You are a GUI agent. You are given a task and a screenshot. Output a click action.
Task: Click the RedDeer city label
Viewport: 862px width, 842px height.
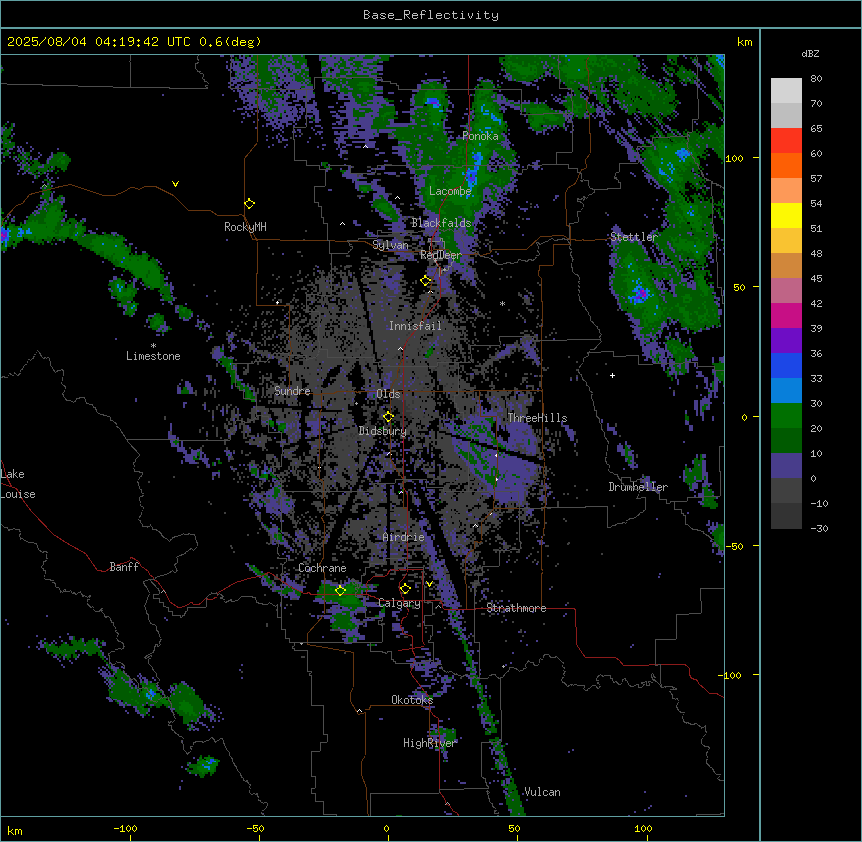pyautogui.click(x=441, y=255)
